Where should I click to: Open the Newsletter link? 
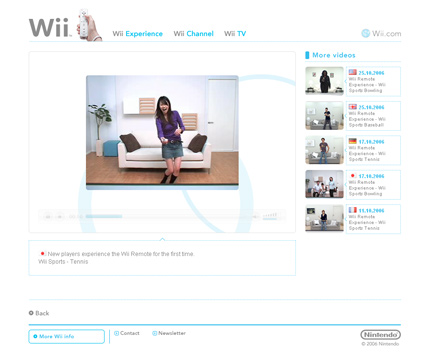click(x=169, y=333)
